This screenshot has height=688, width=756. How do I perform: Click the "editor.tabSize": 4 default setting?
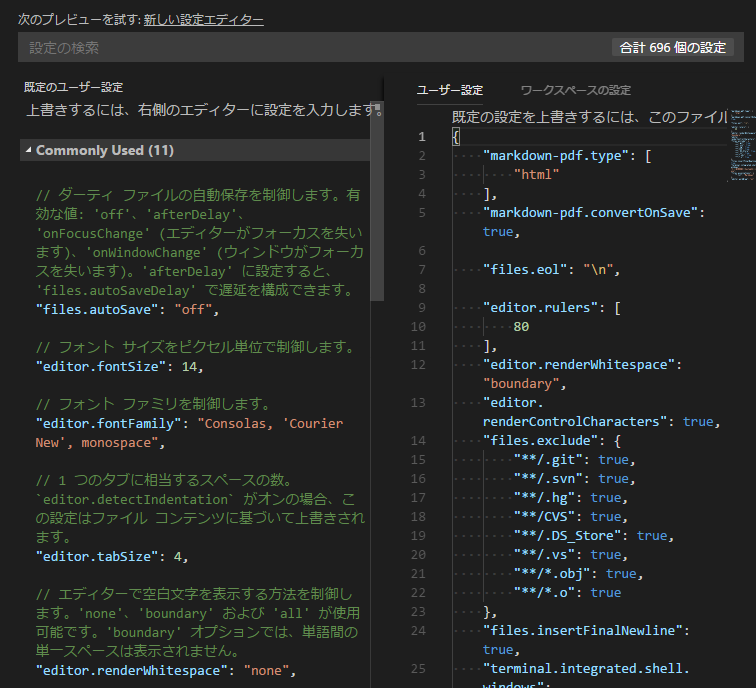(x=112, y=556)
